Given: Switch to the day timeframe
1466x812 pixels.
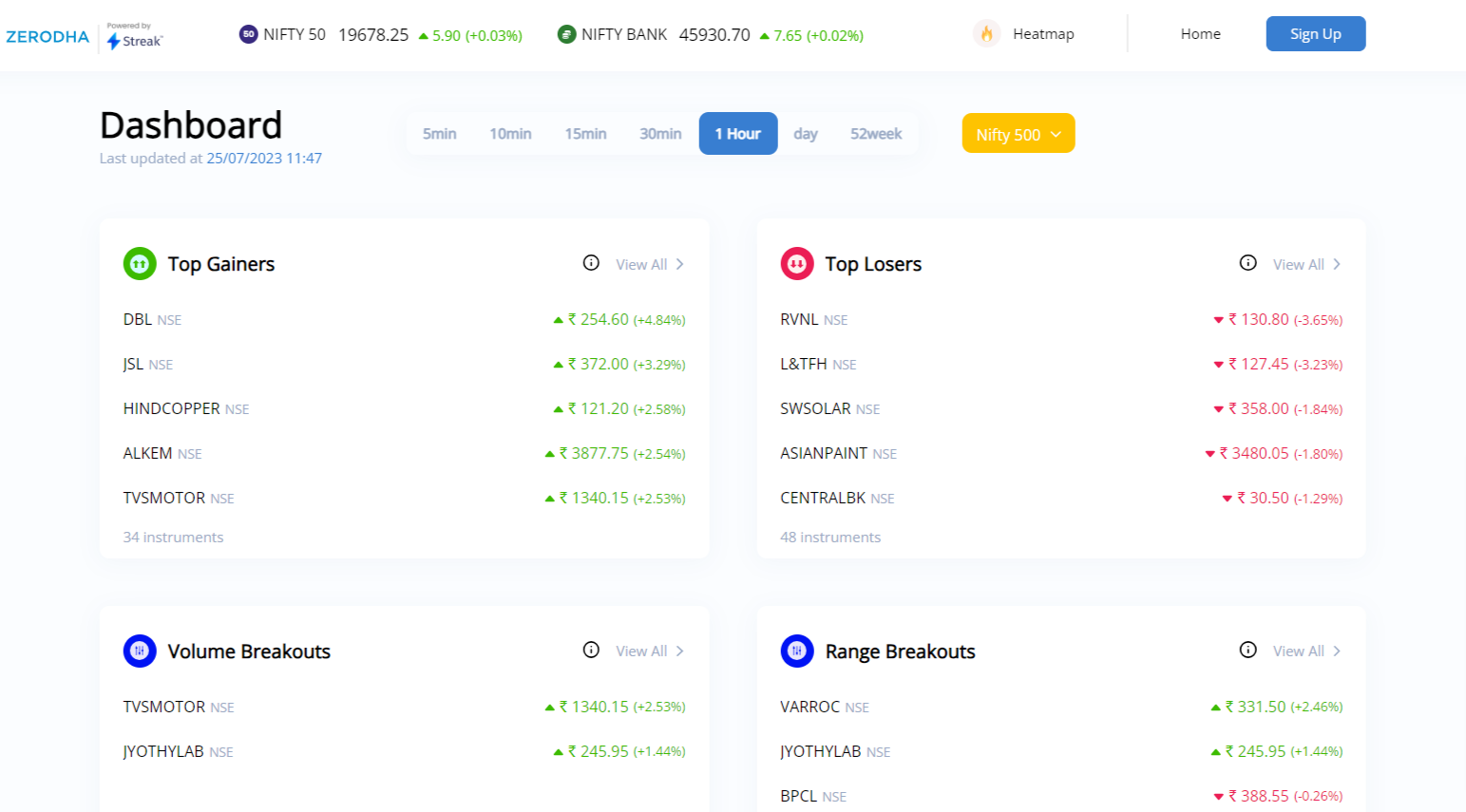Looking at the screenshot, I should [806, 134].
